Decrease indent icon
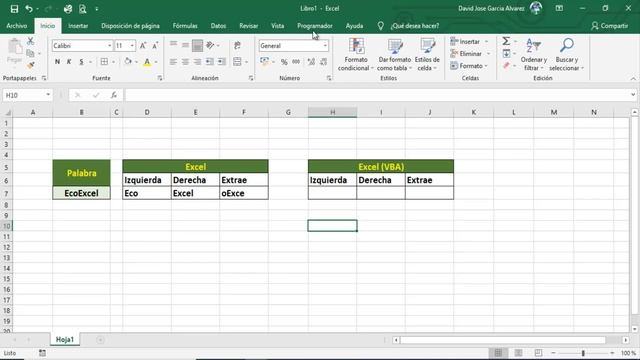 (x=209, y=62)
